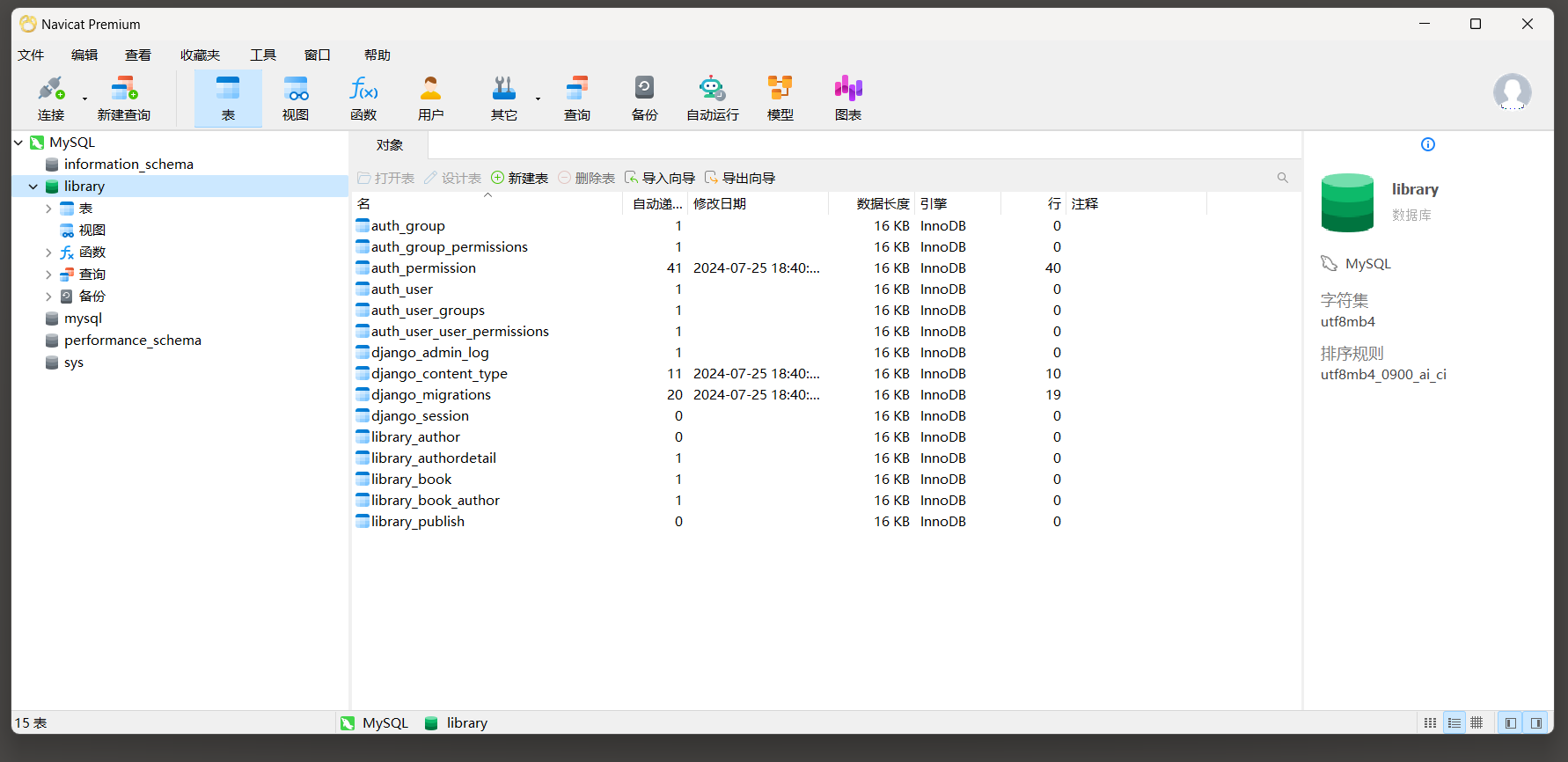Expand the Functions (函数) tree node
The image size is (1568, 762).
pos(48,253)
